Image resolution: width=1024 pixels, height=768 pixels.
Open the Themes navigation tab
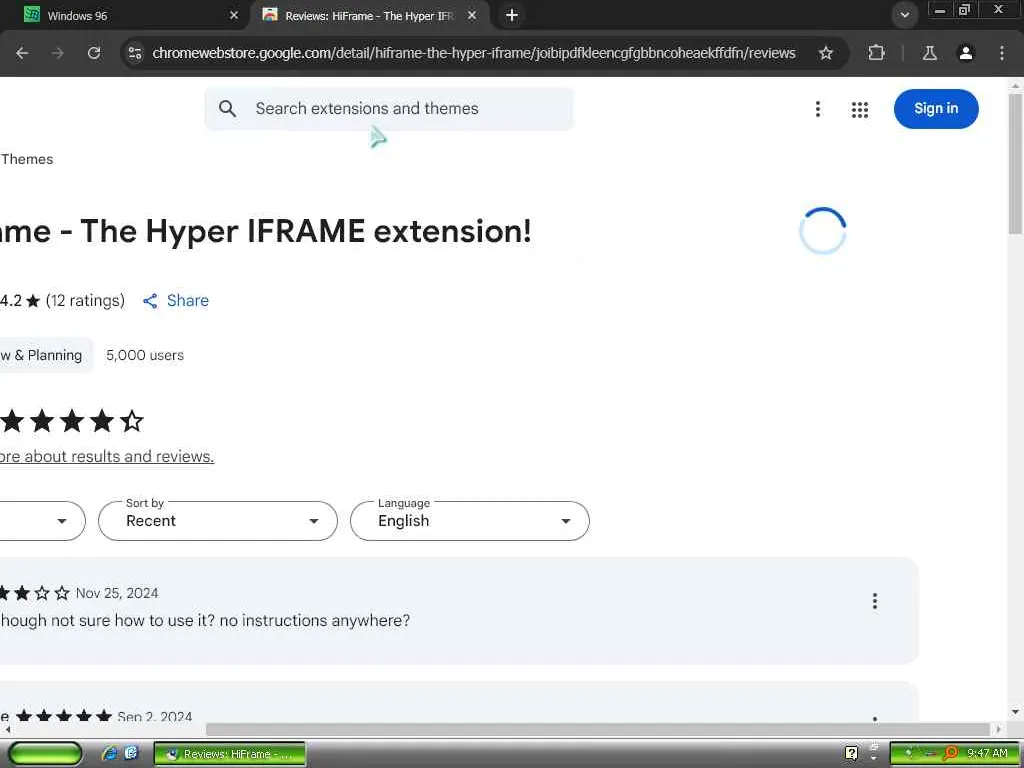coord(27,159)
